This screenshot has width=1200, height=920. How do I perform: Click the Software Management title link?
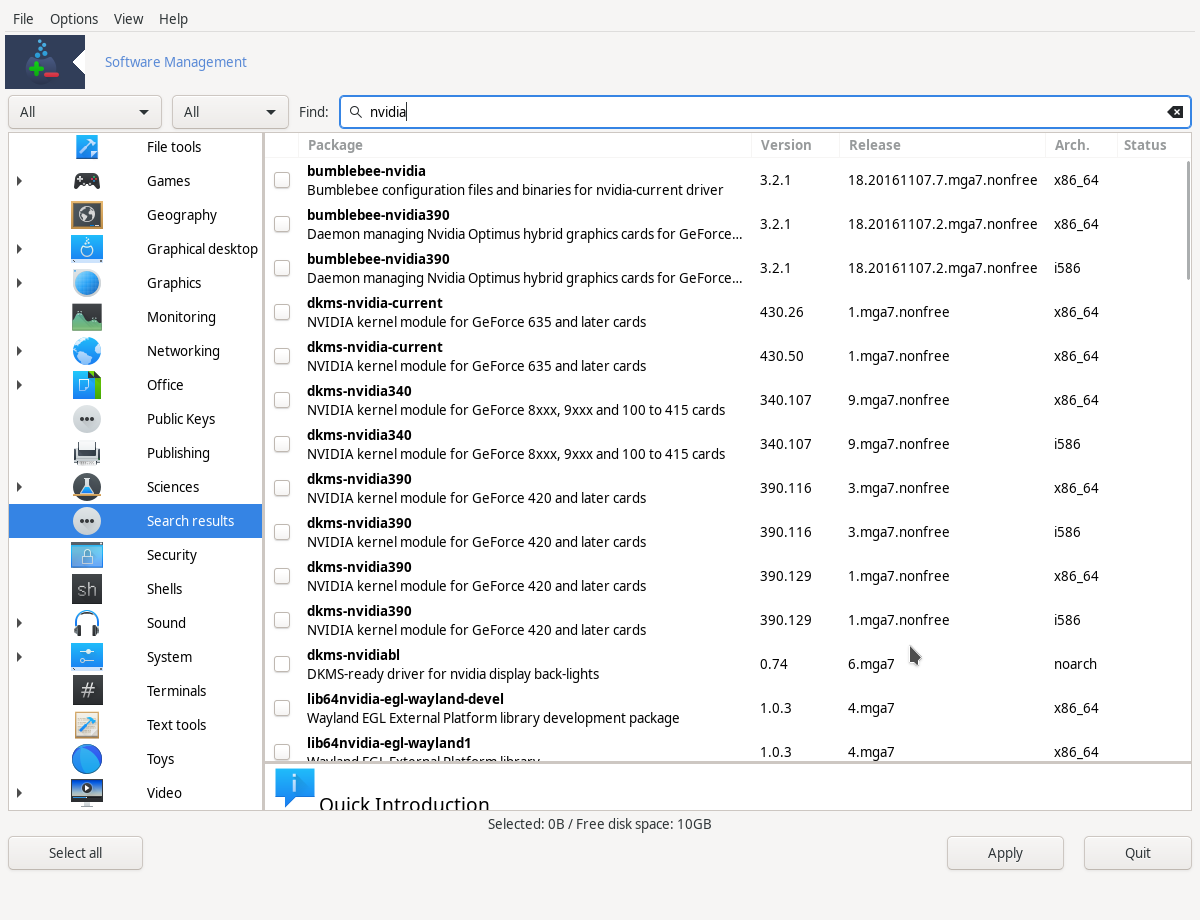pyautogui.click(x=176, y=62)
